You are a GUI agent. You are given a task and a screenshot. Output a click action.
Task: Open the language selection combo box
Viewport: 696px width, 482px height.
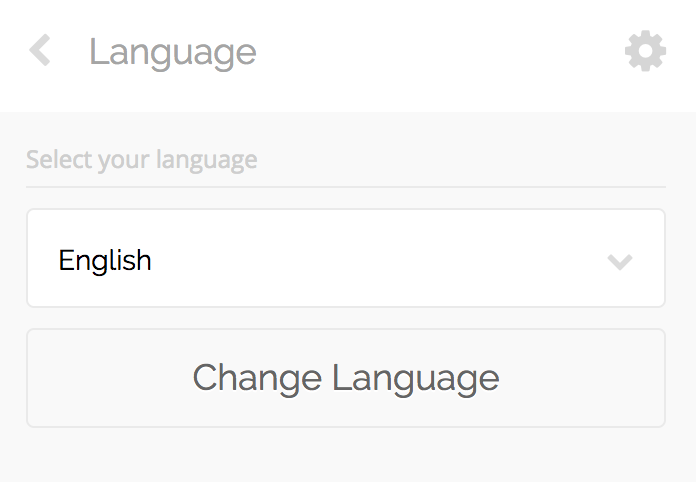[x=346, y=258]
